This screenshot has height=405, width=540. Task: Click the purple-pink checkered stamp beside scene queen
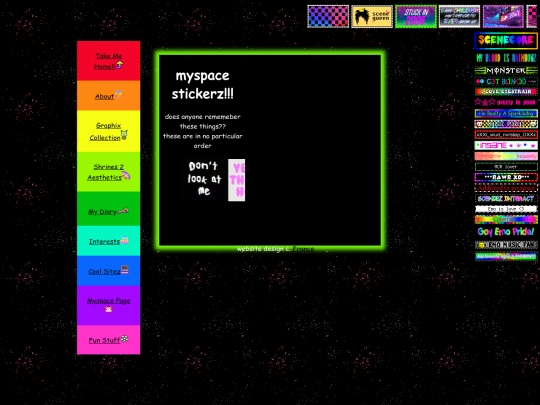pyautogui.click(x=328, y=16)
